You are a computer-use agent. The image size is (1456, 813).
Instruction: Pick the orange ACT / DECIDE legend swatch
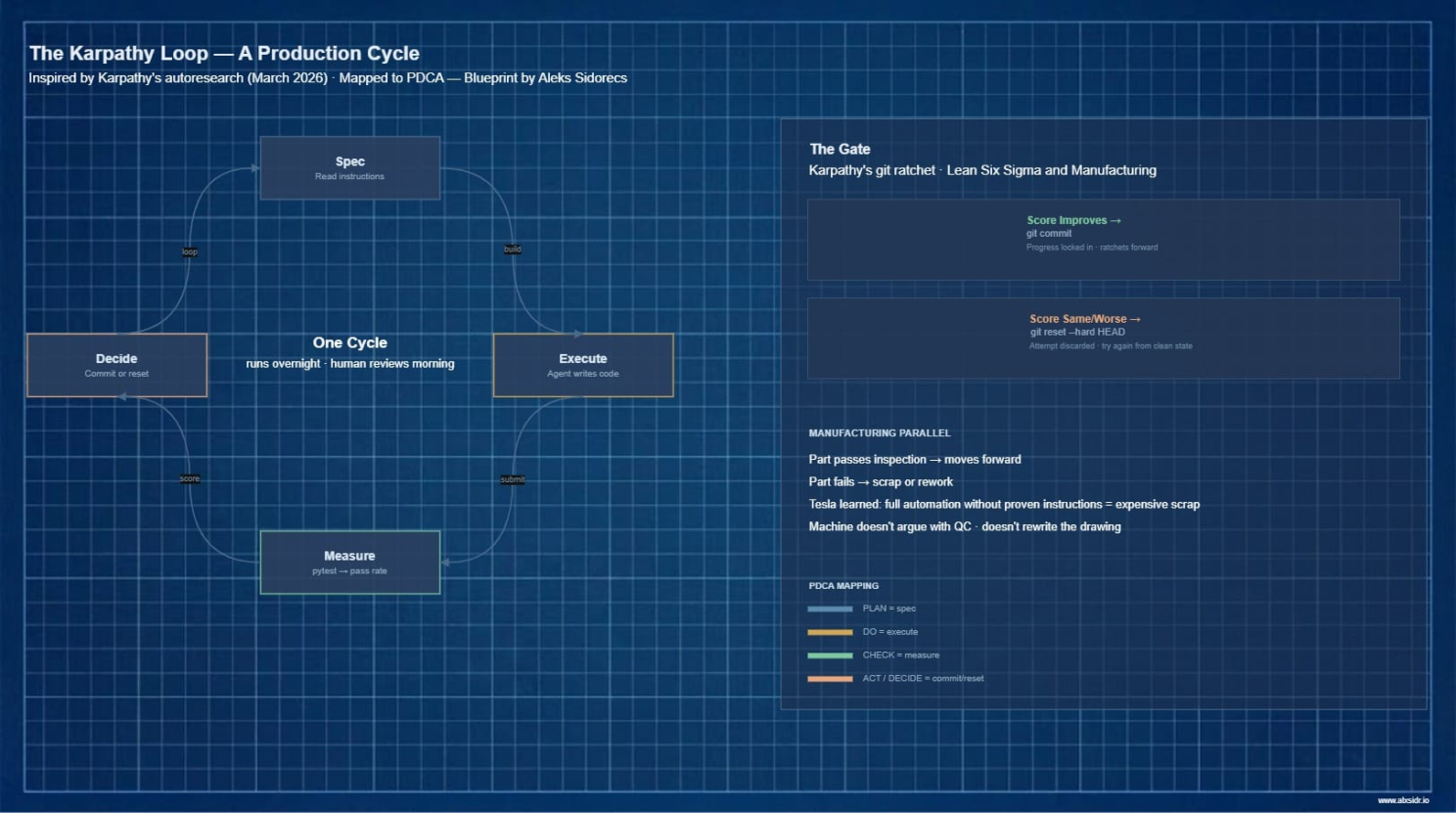pos(830,679)
